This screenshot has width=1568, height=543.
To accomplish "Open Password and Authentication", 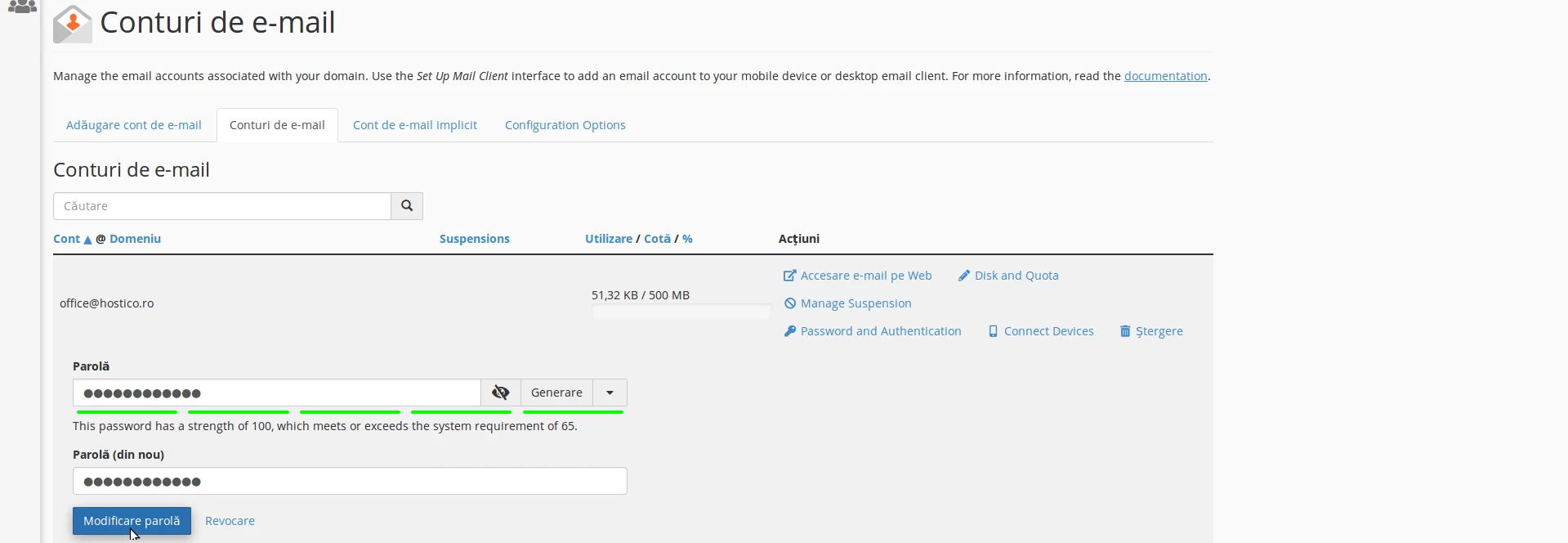I will click(x=873, y=331).
